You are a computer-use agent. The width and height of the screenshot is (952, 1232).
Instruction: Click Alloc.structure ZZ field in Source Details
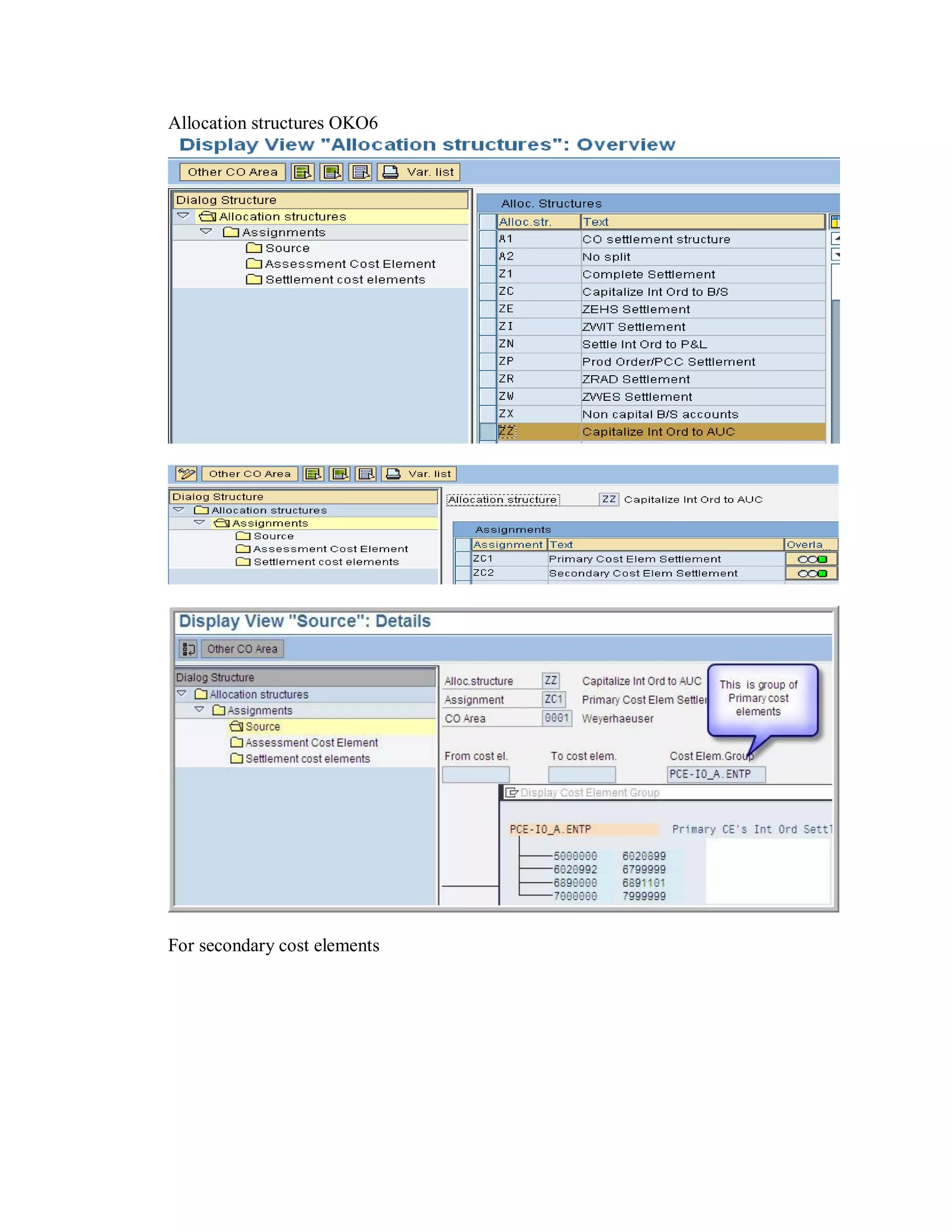point(550,681)
